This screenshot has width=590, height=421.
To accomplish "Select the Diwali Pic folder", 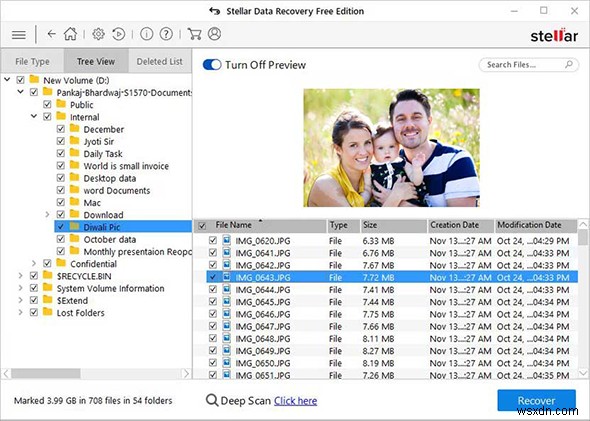I will tap(123, 226).
